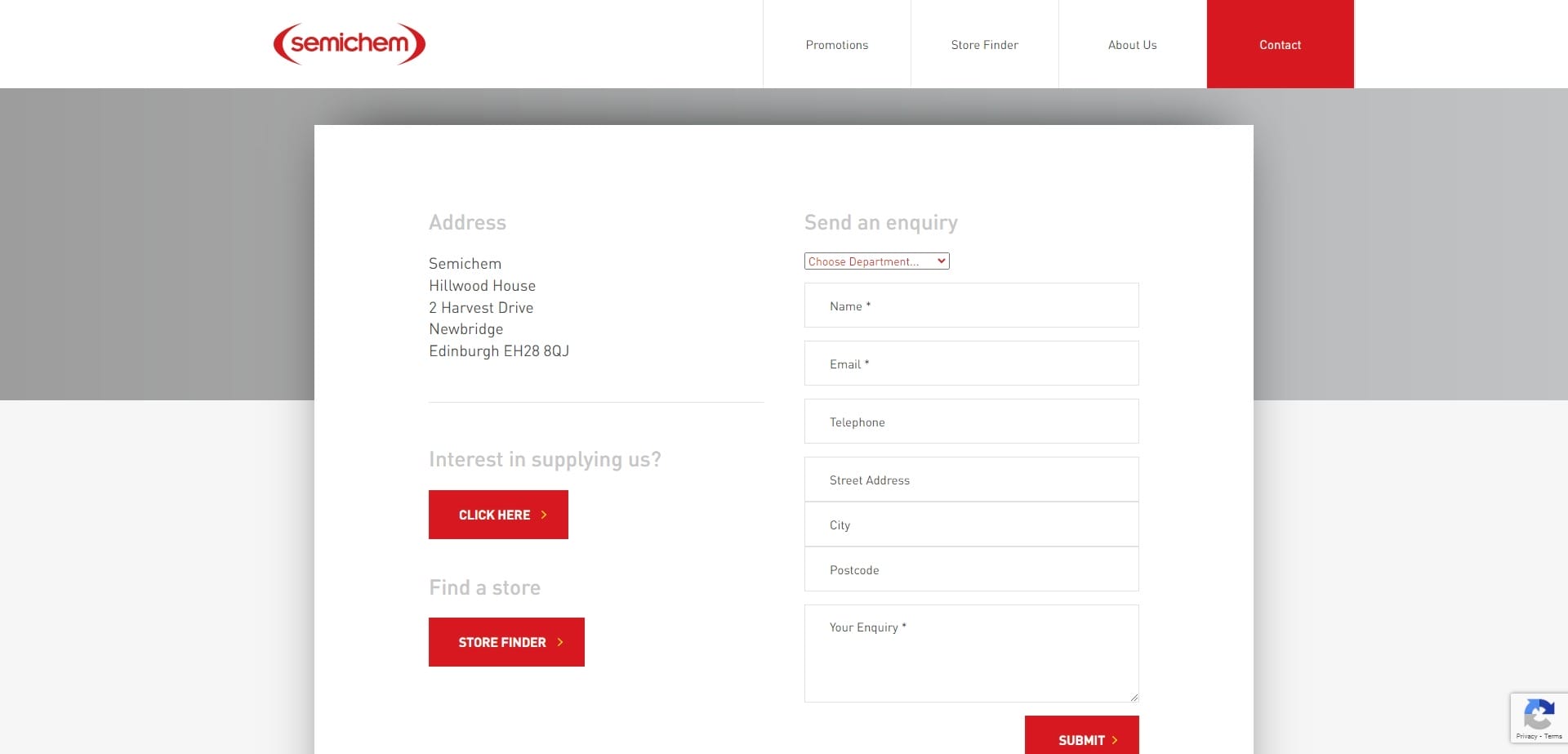The width and height of the screenshot is (1568, 754).
Task: Open the reCAPTCHA Privacy link
Action: coord(1526,737)
